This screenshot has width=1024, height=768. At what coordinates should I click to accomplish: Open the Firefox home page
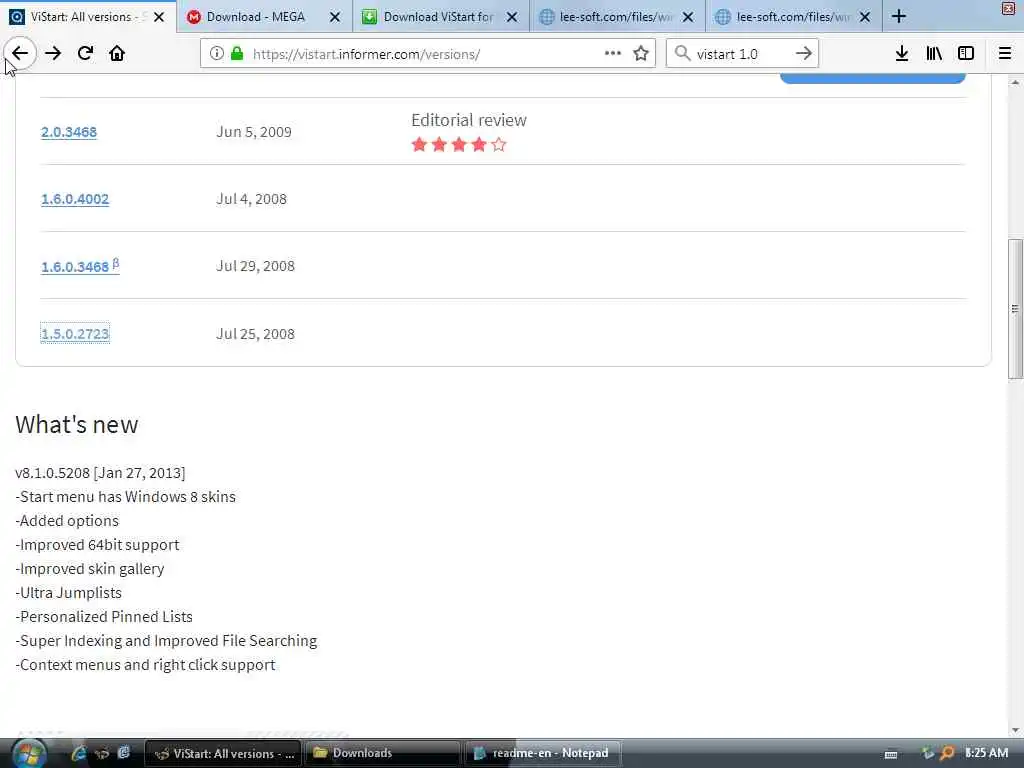click(x=117, y=54)
